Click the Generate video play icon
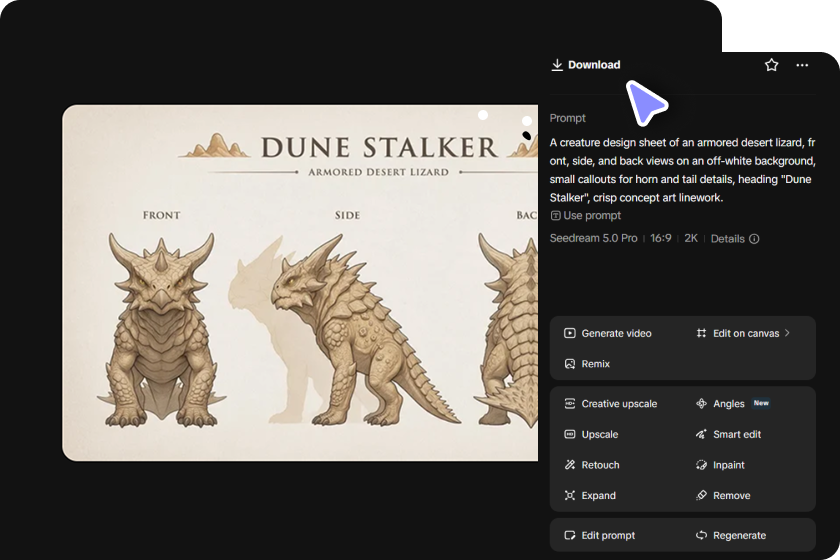The image size is (840, 560). [569, 333]
